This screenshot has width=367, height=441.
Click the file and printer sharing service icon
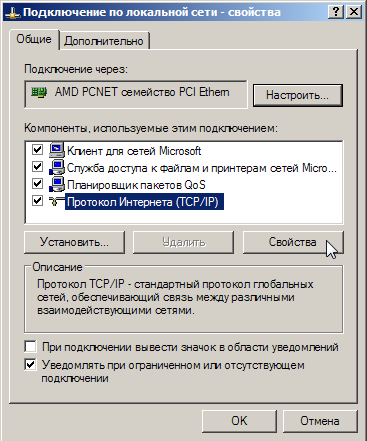(x=57, y=167)
